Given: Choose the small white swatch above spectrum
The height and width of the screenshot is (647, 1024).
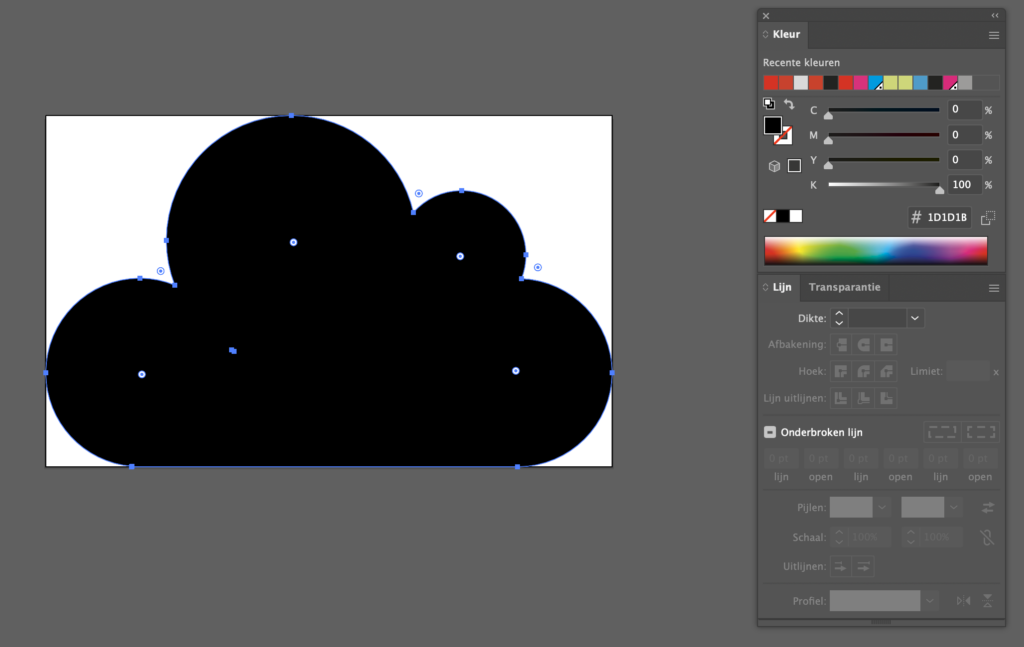Looking at the screenshot, I should point(795,216).
